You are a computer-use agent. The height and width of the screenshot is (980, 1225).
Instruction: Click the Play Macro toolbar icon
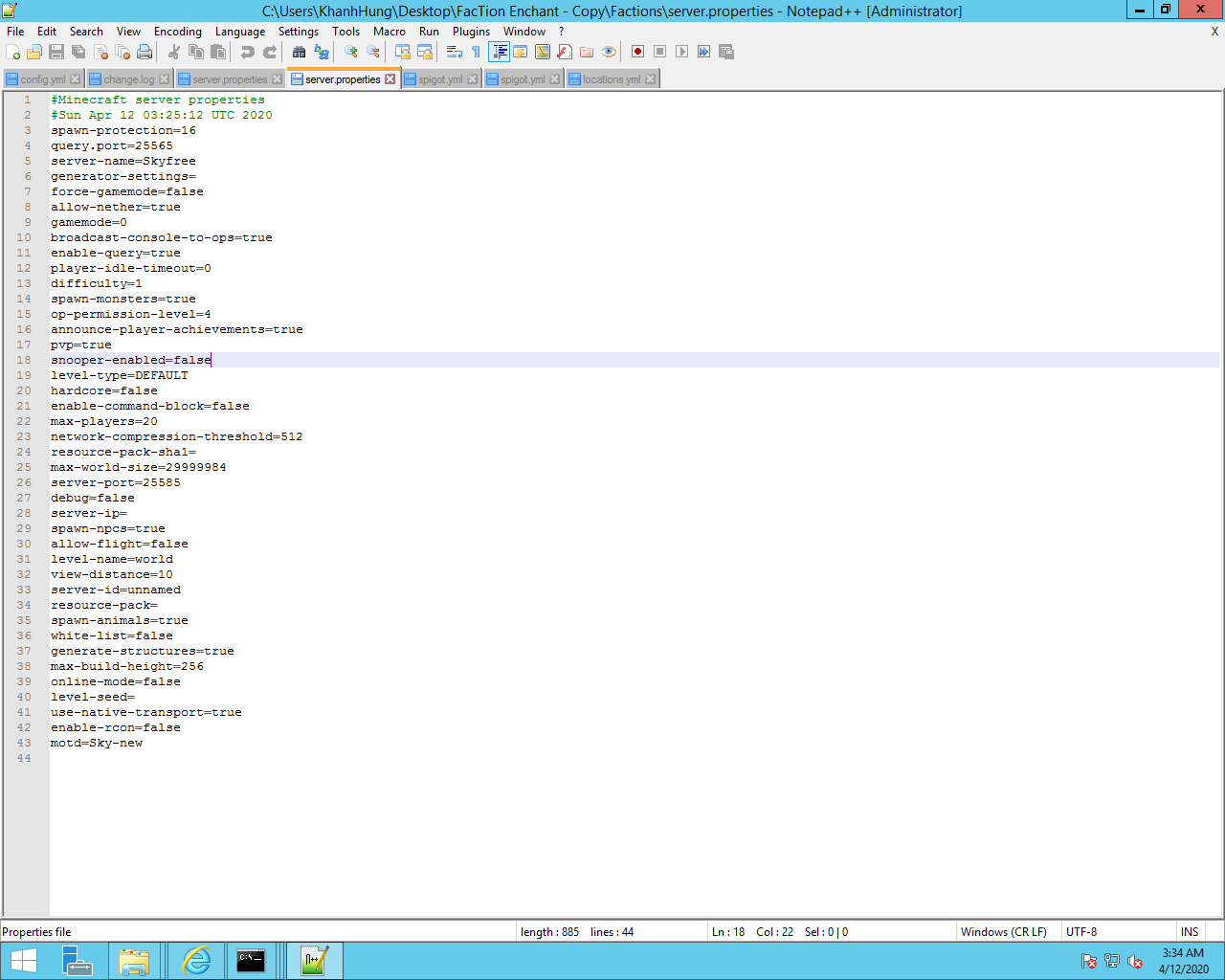(681, 52)
